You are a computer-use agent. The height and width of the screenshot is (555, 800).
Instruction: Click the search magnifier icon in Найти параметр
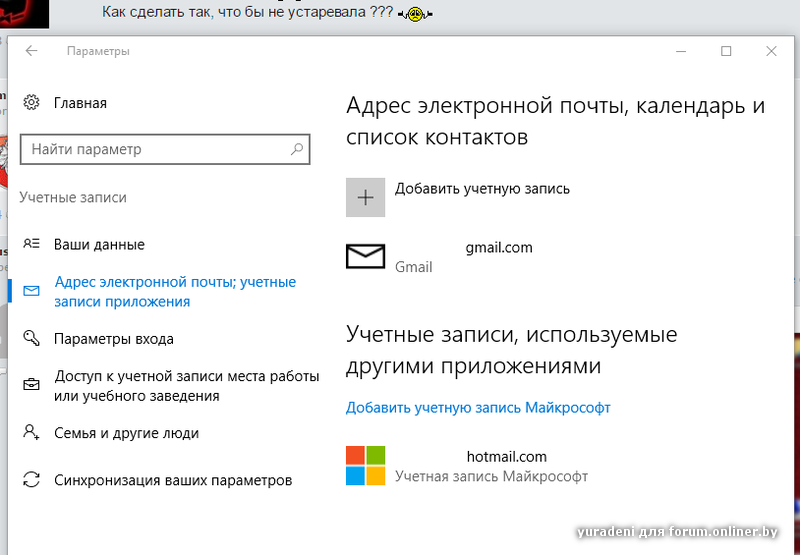click(x=297, y=149)
